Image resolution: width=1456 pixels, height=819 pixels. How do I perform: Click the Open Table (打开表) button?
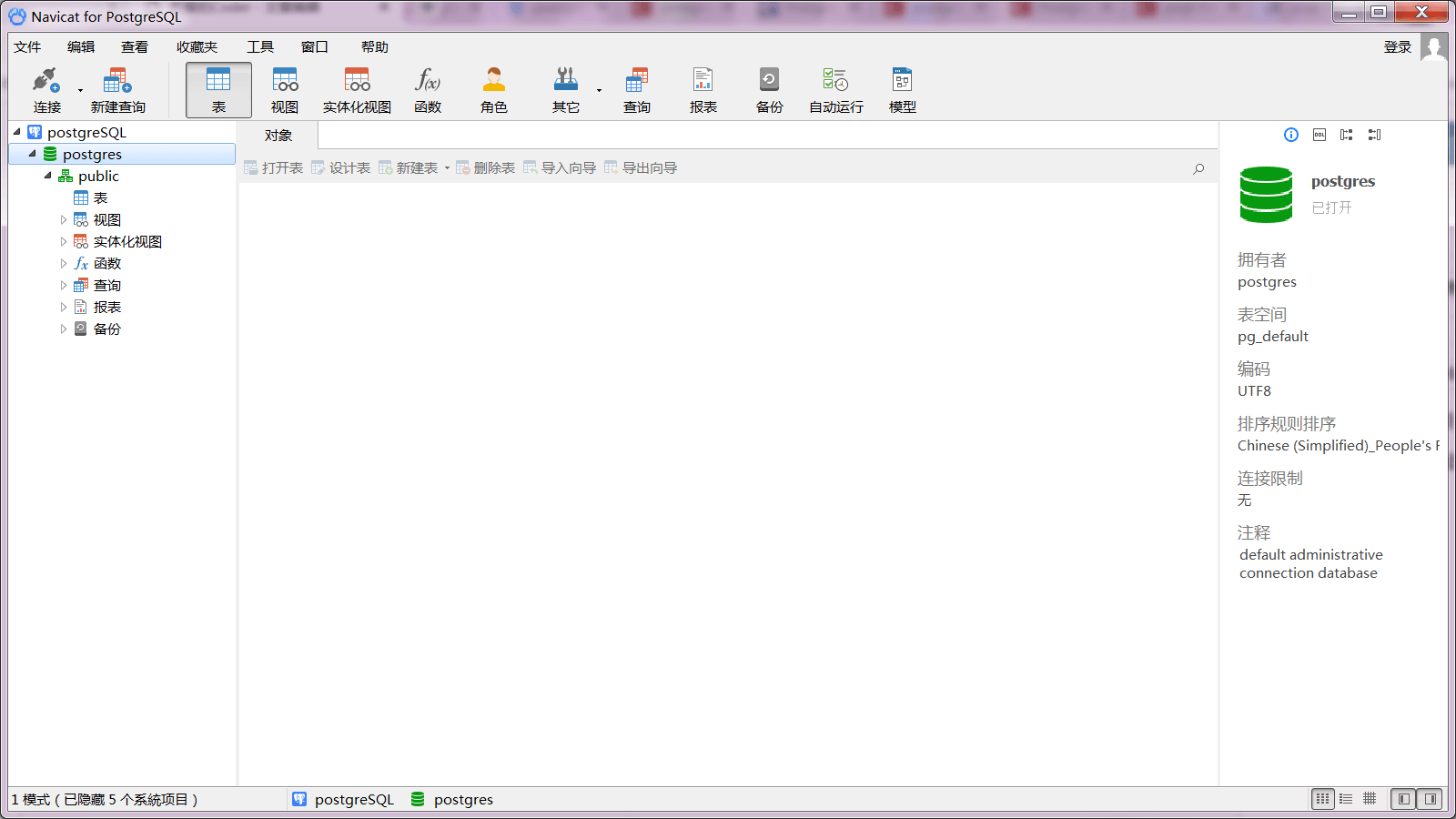tap(274, 168)
